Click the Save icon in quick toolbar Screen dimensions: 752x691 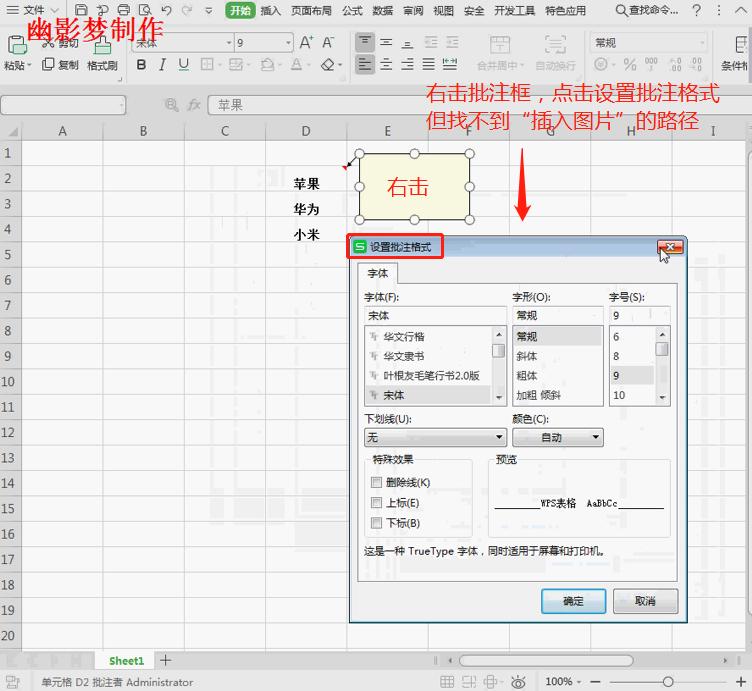[x=82, y=10]
